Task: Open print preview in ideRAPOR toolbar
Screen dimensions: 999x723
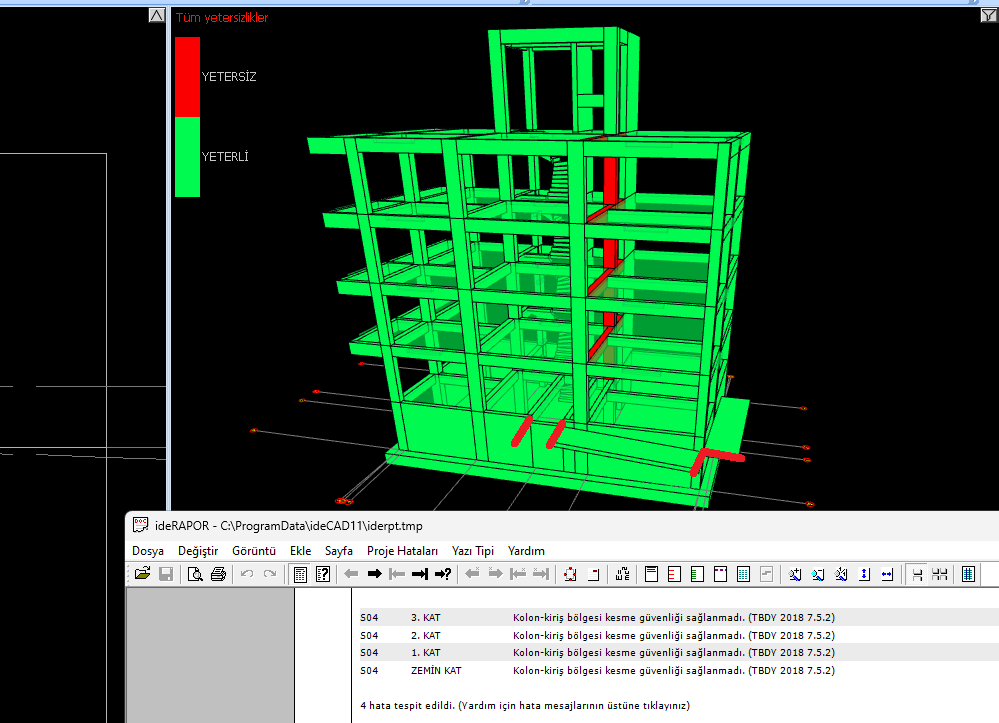Action: (x=195, y=574)
